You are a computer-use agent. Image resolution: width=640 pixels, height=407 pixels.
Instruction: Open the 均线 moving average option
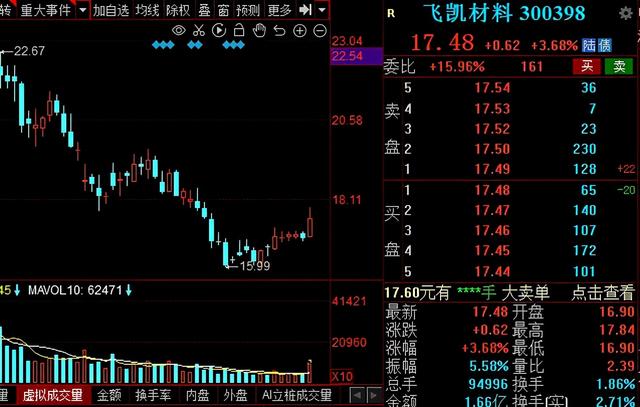coord(147,10)
